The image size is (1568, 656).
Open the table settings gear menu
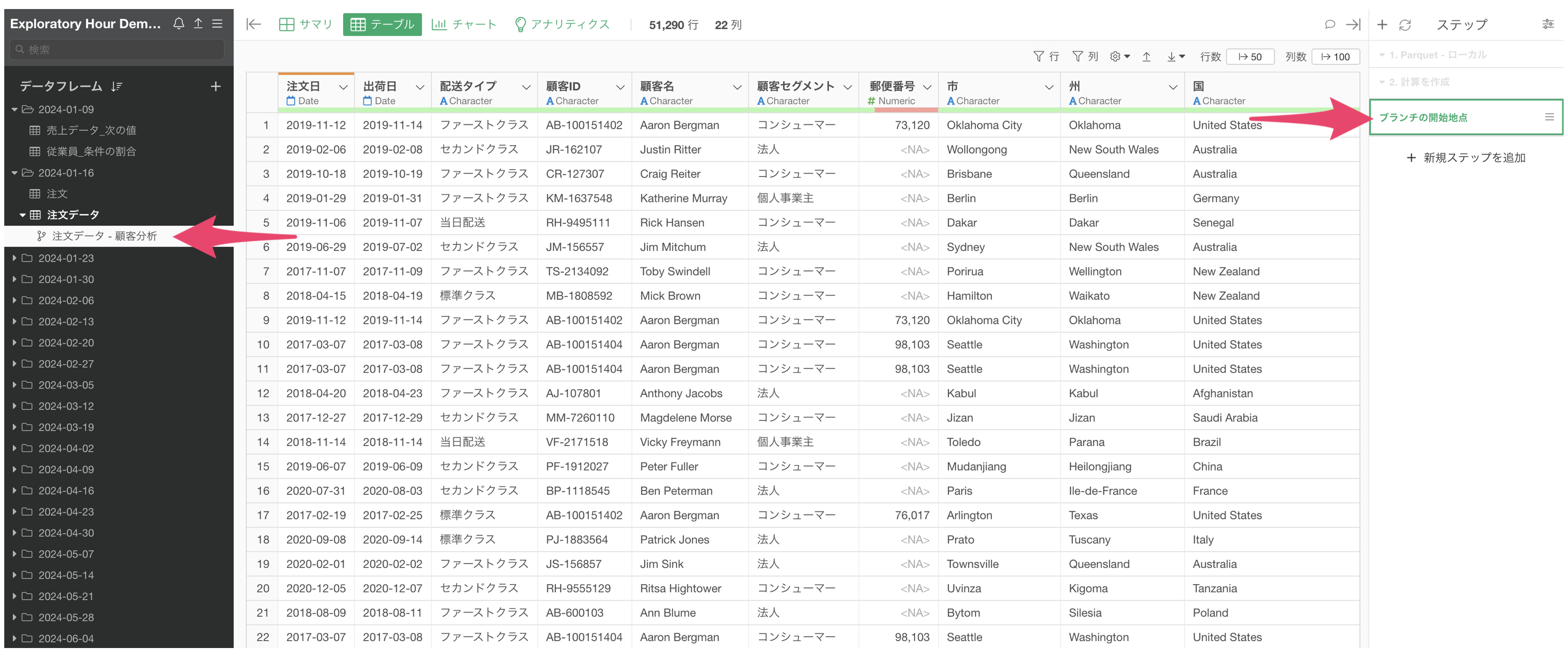[x=1120, y=56]
